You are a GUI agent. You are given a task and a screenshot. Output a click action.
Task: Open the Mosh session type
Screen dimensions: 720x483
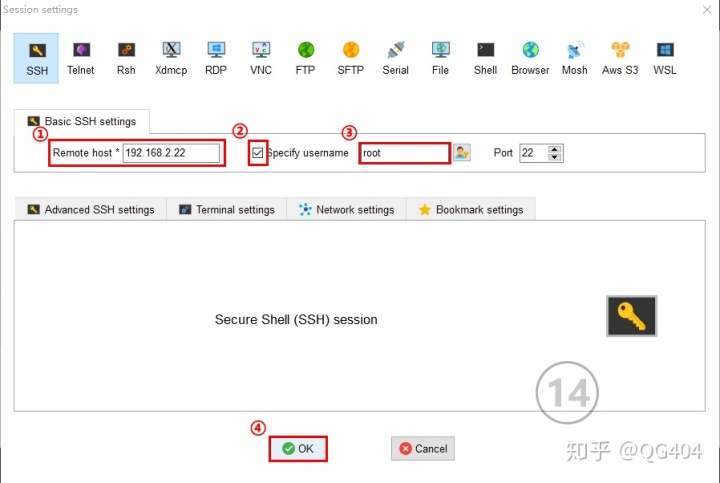(x=574, y=58)
